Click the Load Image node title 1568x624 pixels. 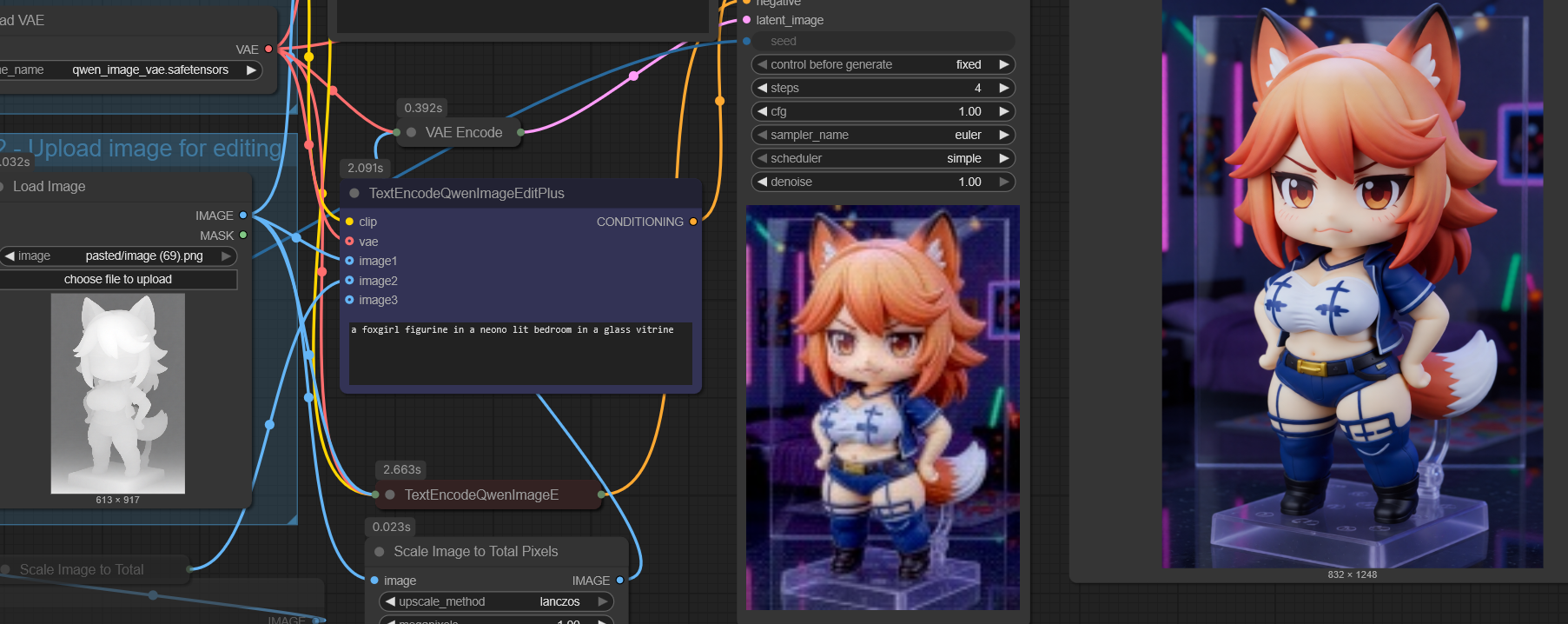coord(50,186)
